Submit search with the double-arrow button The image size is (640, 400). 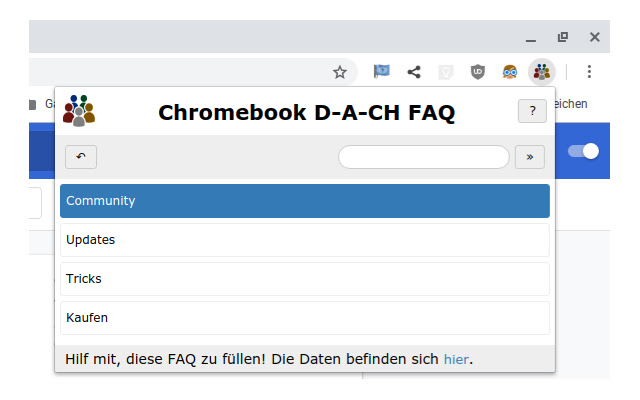click(x=530, y=157)
